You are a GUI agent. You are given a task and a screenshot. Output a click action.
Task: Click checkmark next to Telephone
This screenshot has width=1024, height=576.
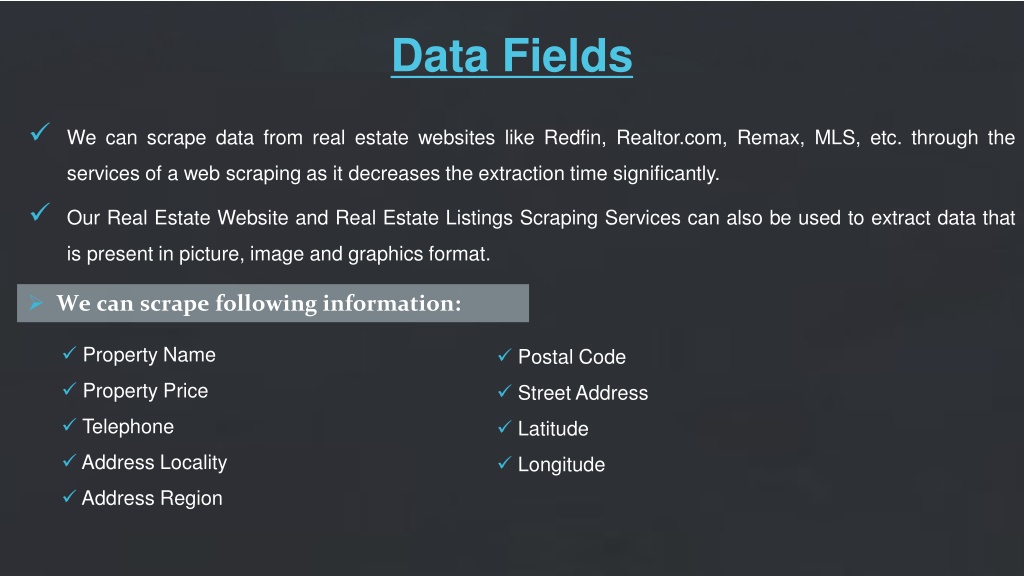click(x=69, y=424)
